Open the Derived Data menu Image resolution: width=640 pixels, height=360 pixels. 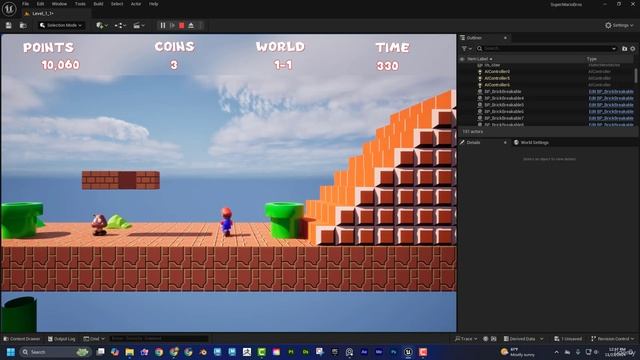point(523,339)
